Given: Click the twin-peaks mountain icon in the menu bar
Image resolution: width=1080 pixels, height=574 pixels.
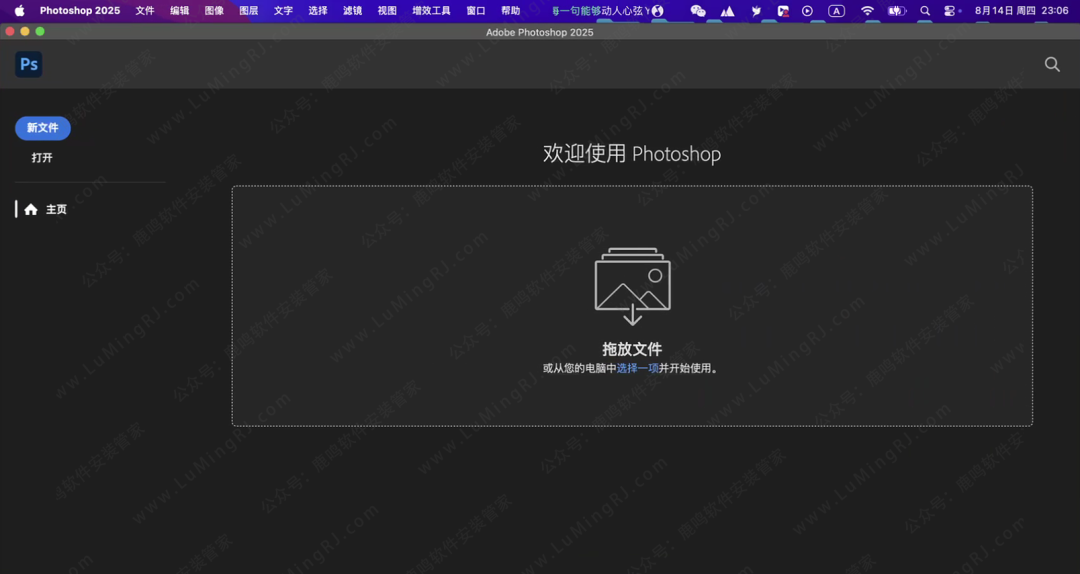Looking at the screenshot, I should [727, 11].
